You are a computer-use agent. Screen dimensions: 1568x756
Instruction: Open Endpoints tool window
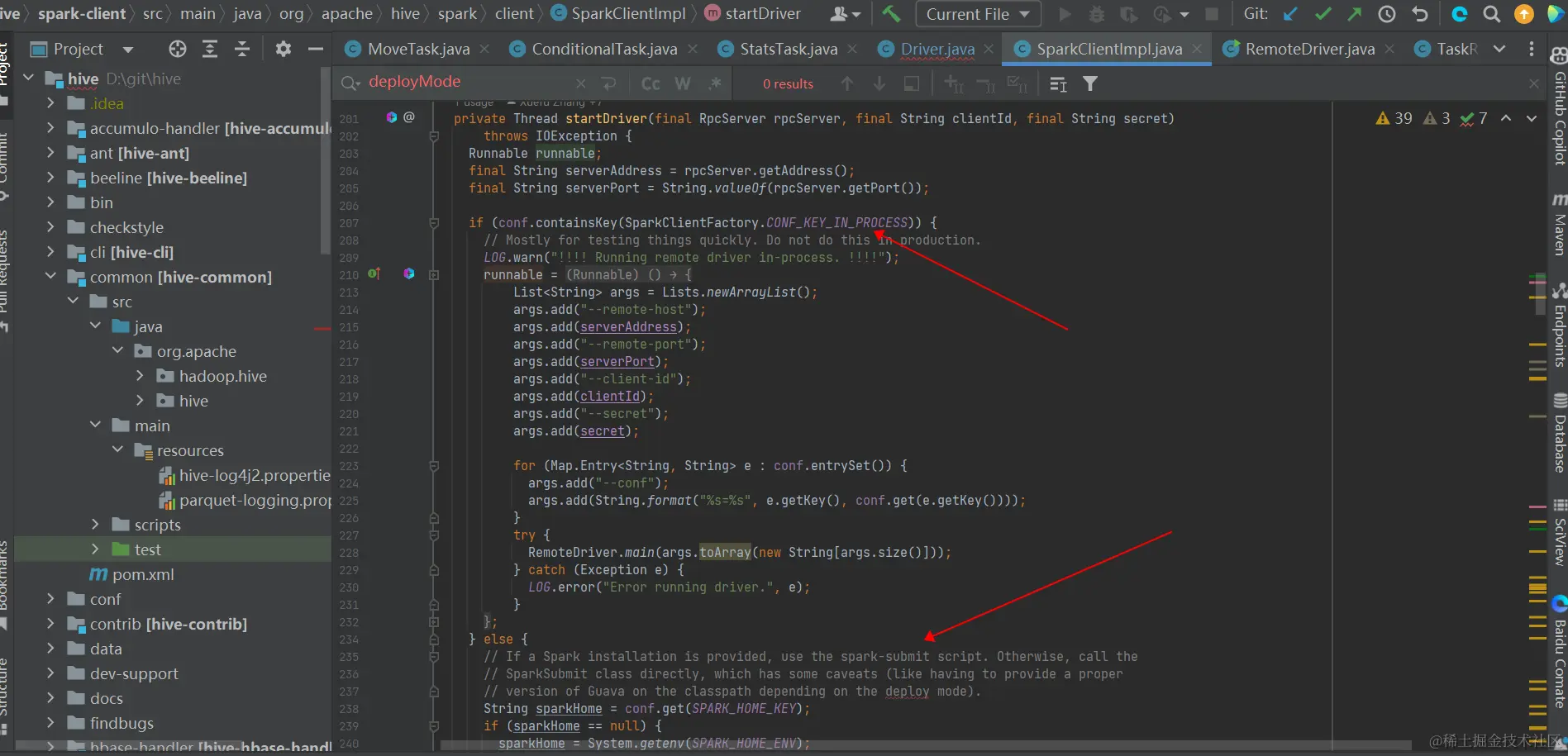click(x=1559, y=325)
